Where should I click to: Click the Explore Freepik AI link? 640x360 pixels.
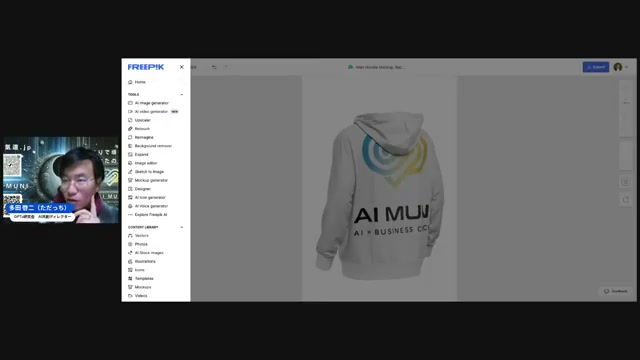[x=151, y=214]
